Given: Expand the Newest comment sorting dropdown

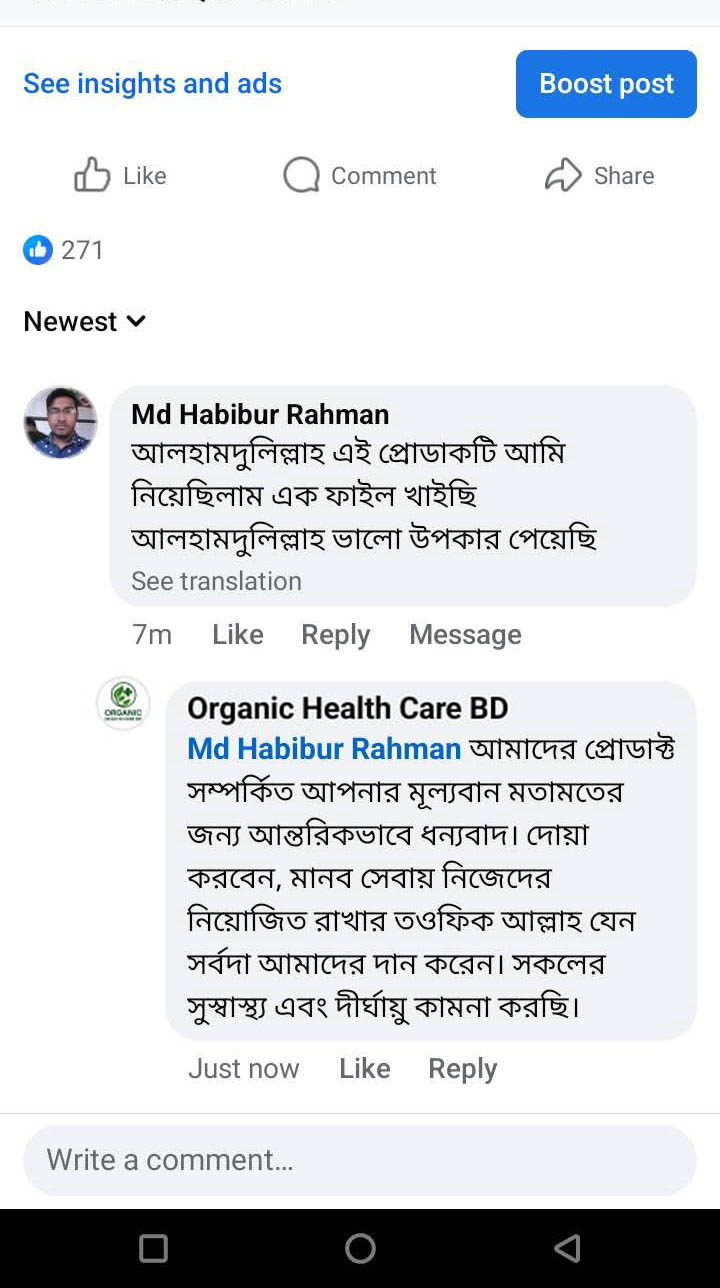Looking at the screenshot, I should [85, 322].
